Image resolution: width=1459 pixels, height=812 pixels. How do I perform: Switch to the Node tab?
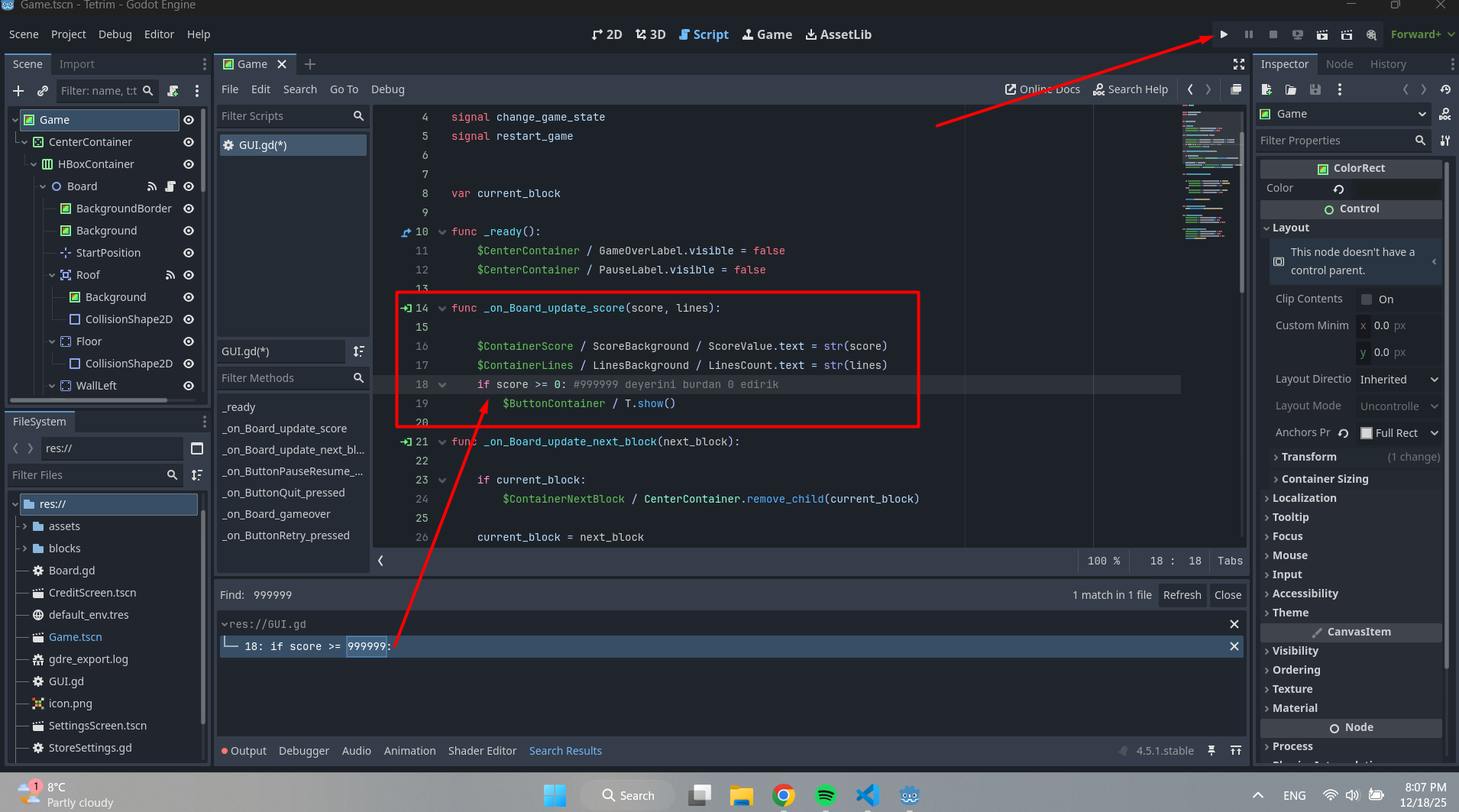1339,64
